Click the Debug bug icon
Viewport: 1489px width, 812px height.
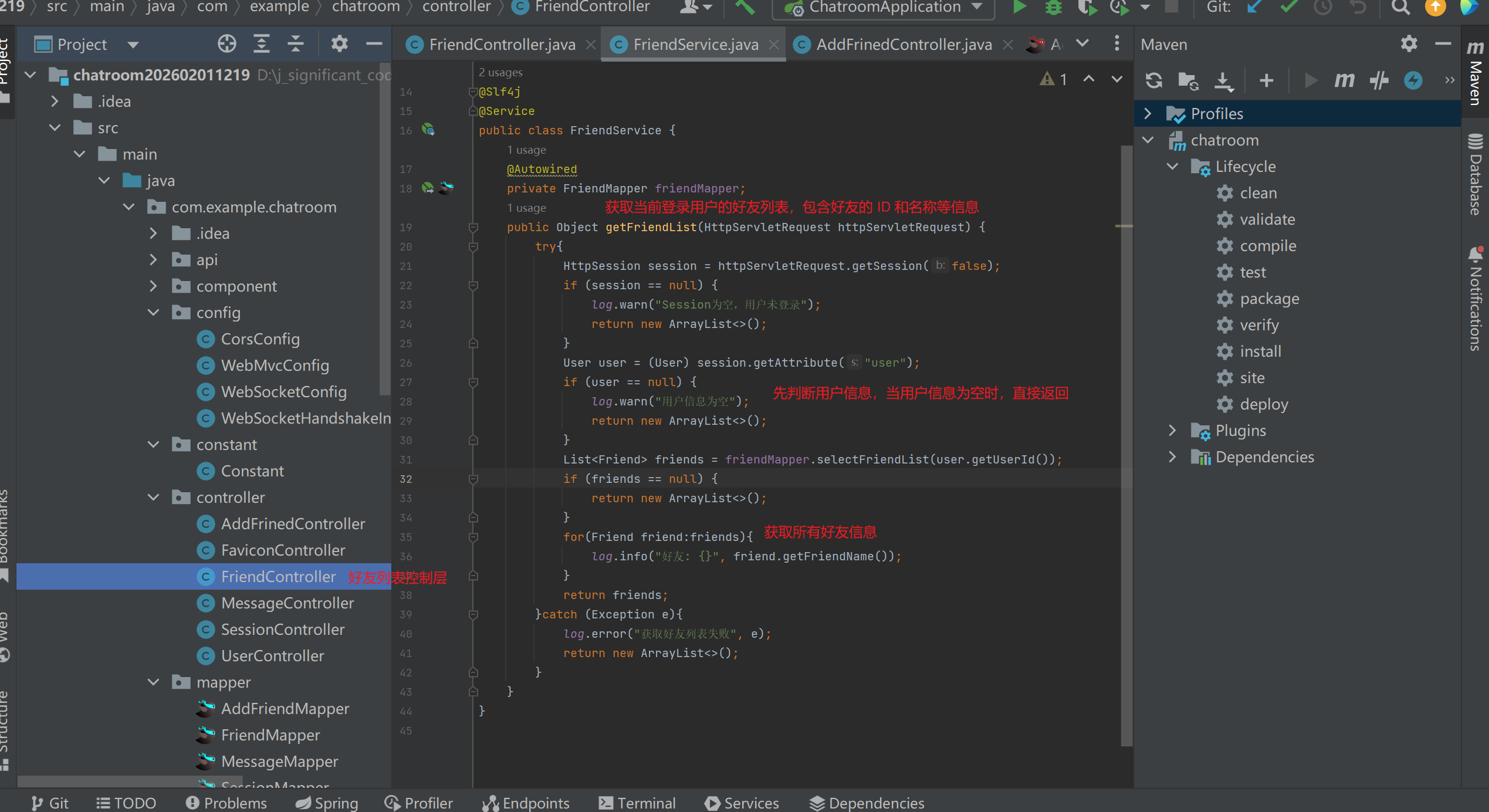click(1054, 7)
